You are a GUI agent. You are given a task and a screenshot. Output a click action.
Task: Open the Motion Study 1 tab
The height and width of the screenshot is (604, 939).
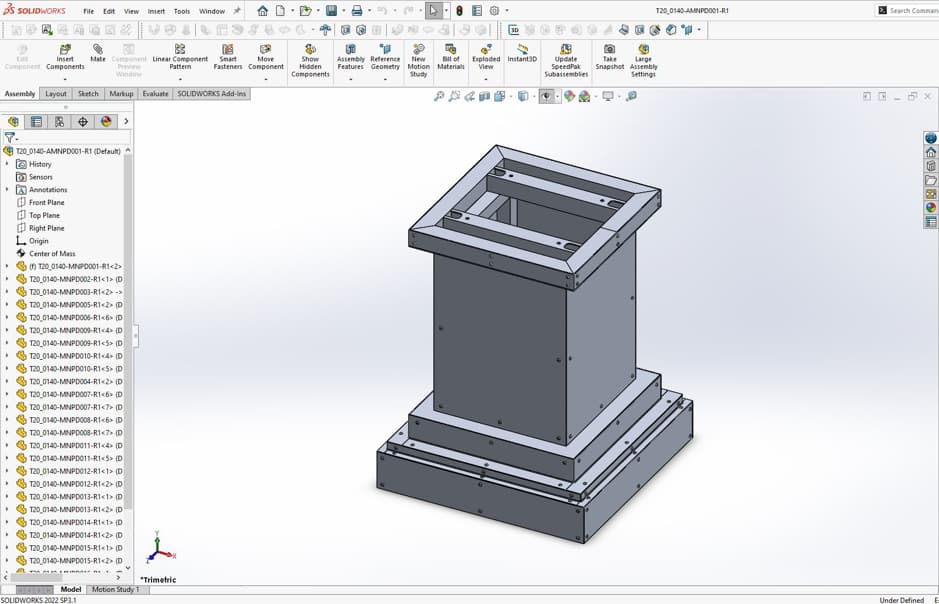click(113, 589)
